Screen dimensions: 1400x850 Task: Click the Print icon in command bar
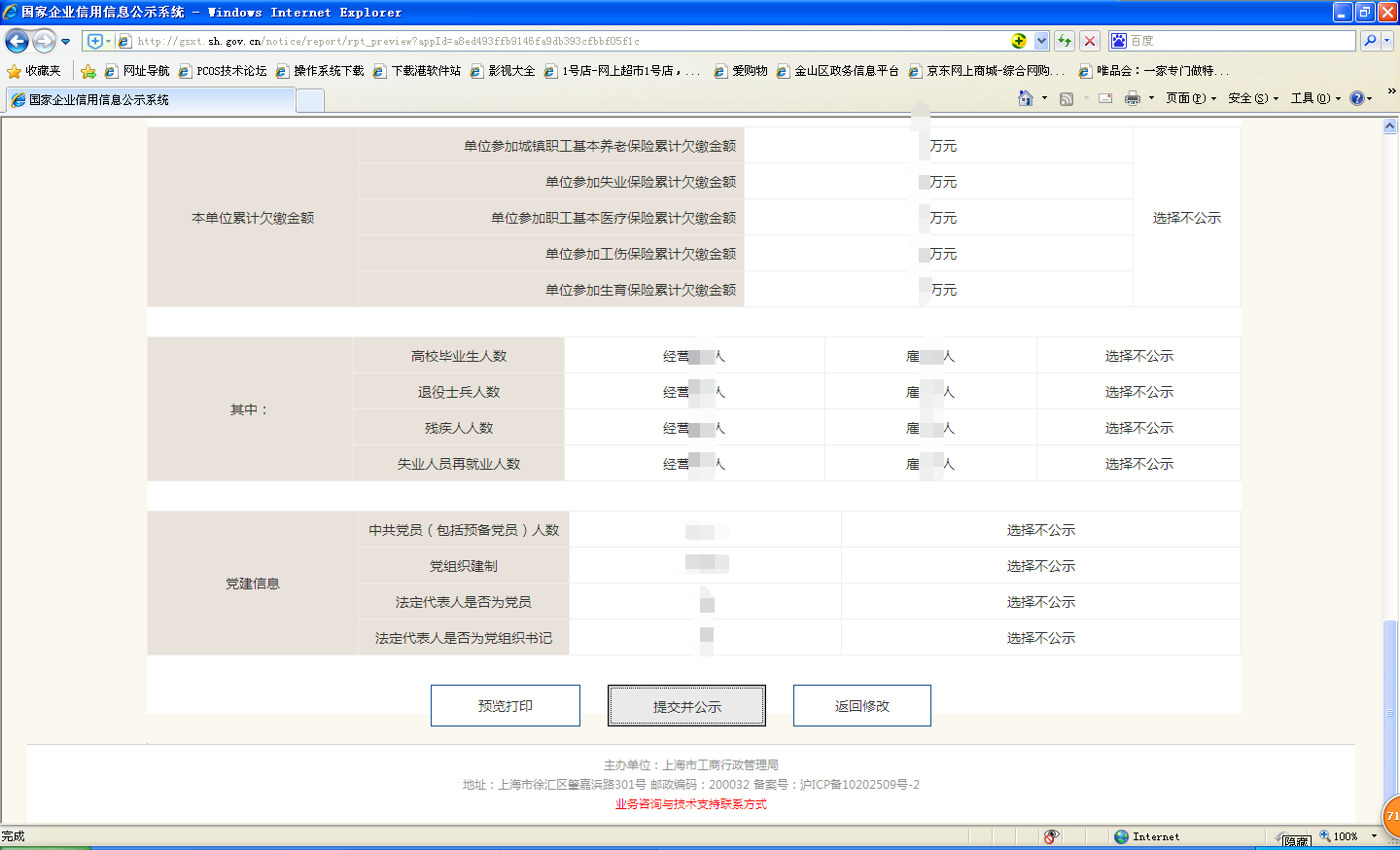tap(1132, 98)
